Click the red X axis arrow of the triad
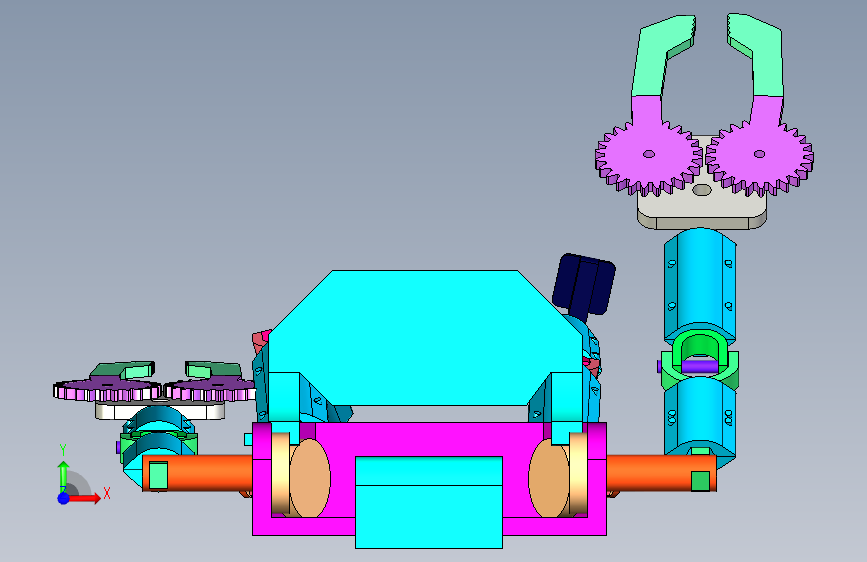 click(x=84, y=498)
